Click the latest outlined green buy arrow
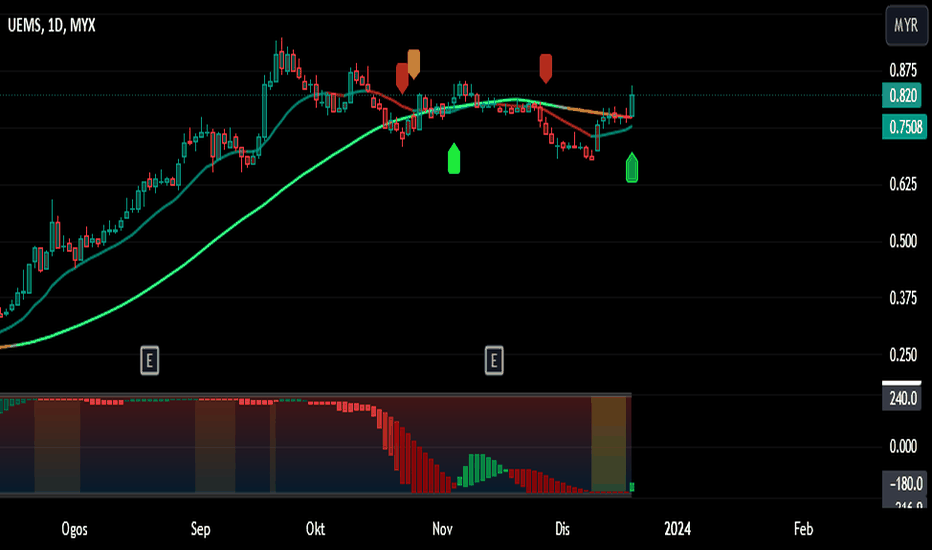The height and width of the screenshot is (550, 932). point(632,168)
